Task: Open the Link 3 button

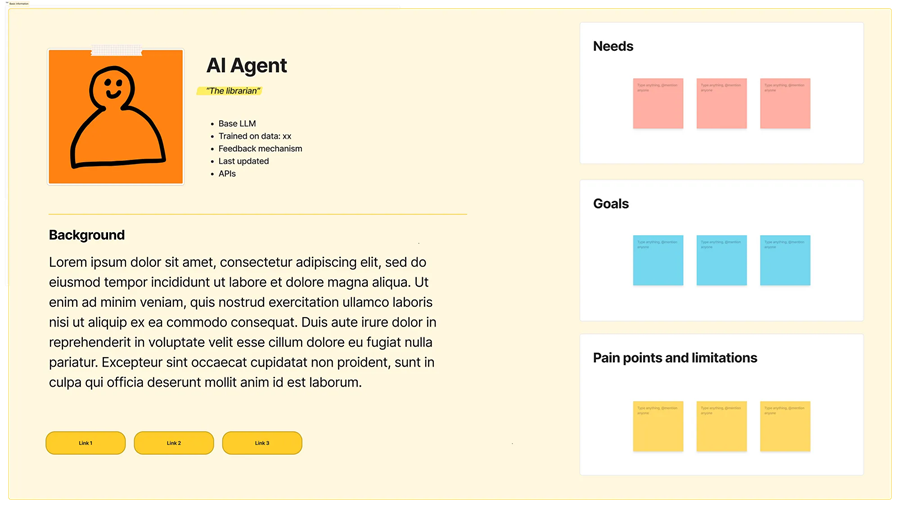Action: [x=262, y=443]
